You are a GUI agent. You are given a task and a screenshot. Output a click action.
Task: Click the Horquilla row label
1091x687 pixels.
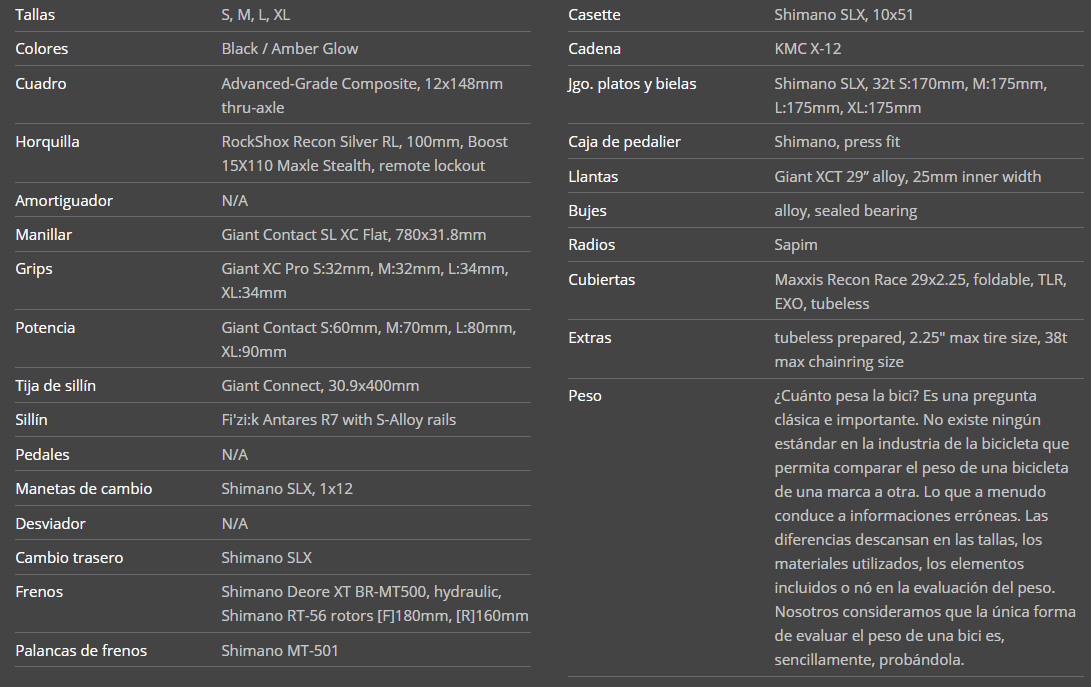pos(47,142)
